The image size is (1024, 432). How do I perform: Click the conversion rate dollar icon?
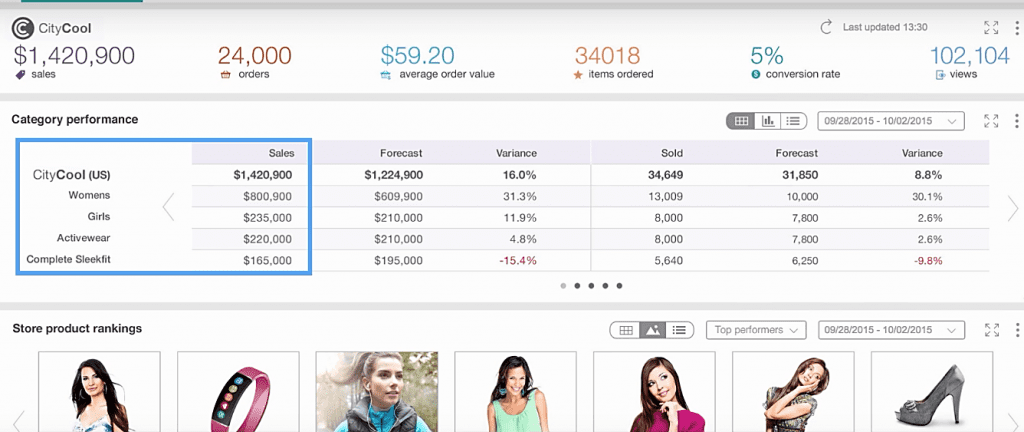(756, 74)
